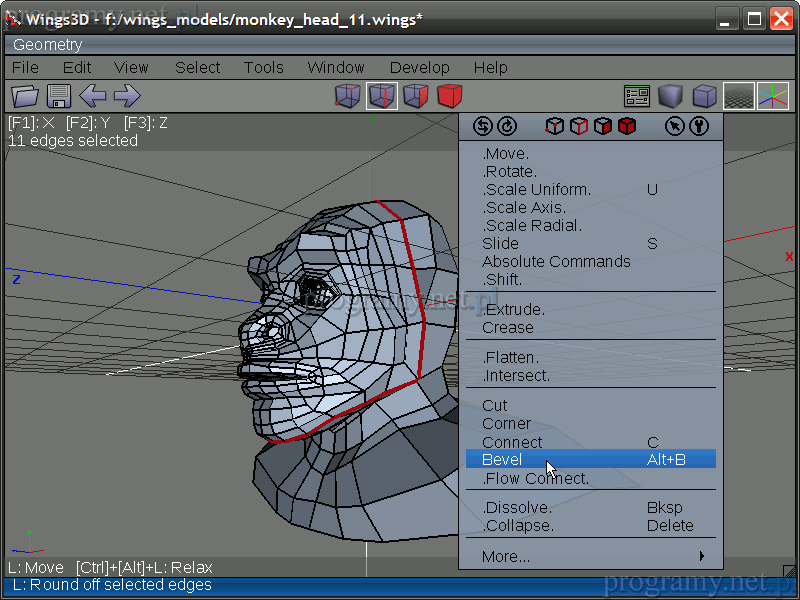
Task: Switch to face selection mode in toolbar
Action: click(x=416, y=96)
